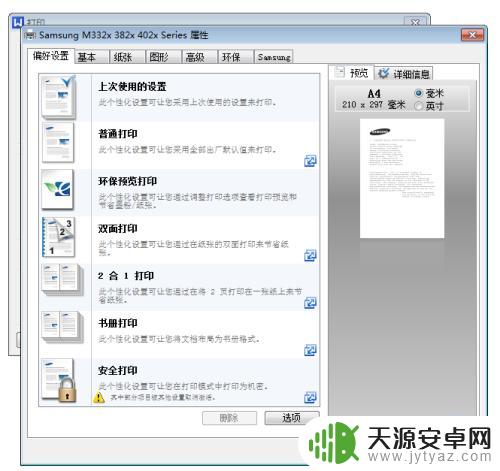Select the 英寸 radio button
Image resolution: width=500 pixels, height=471 pixels.
click(x=418, y=106)
